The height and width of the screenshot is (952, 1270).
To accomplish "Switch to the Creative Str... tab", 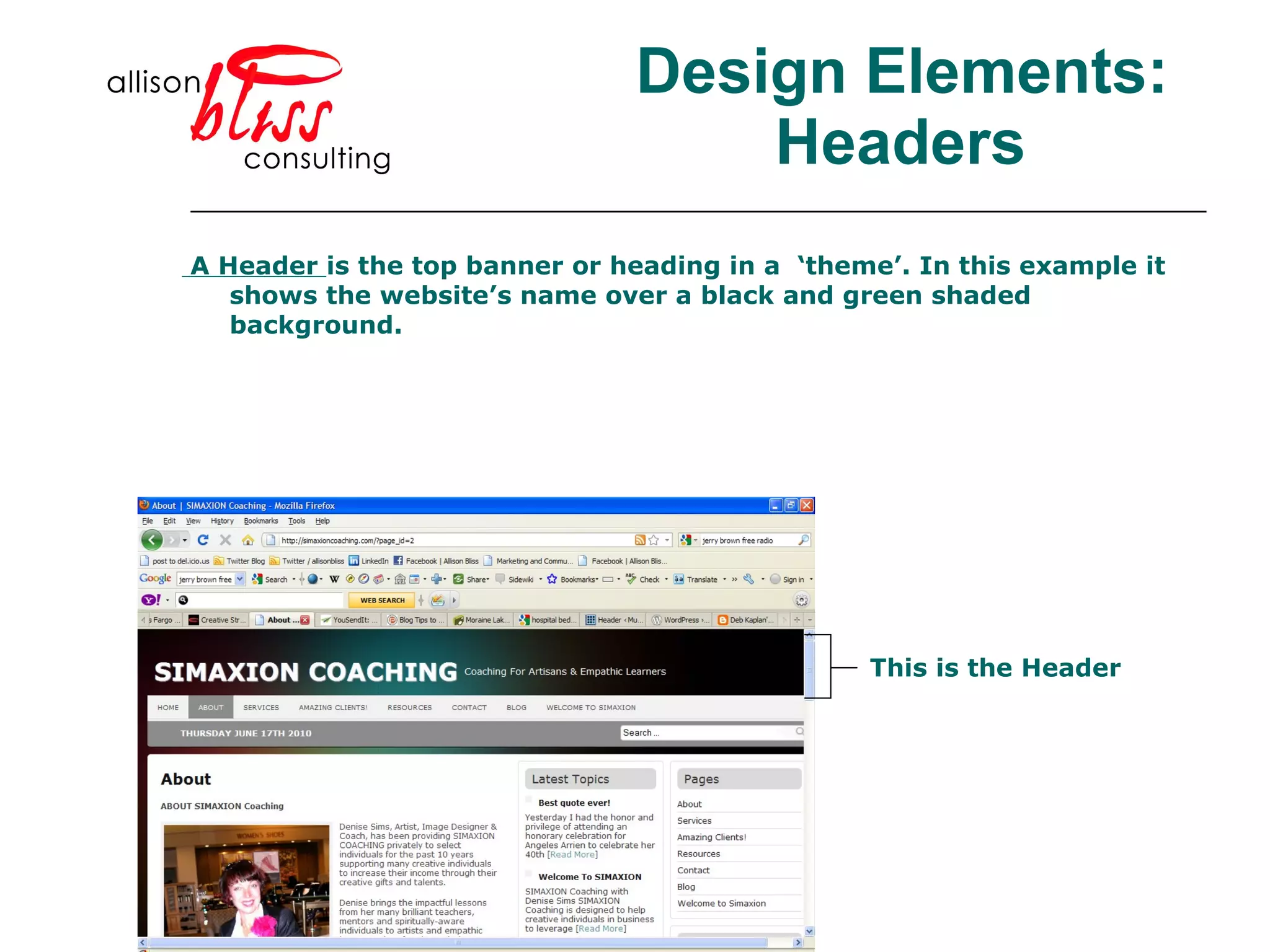I will [x=216, y=620].
